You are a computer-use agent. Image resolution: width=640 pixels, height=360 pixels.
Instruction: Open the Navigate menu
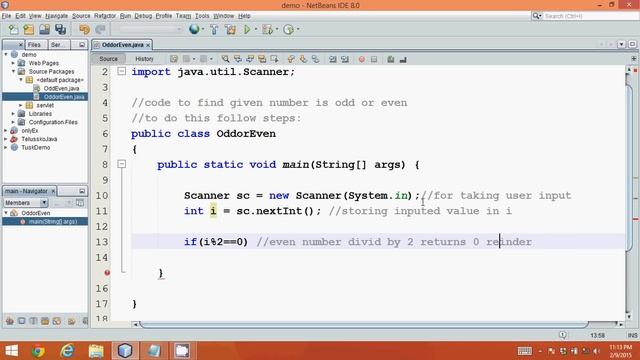[56, 16]
